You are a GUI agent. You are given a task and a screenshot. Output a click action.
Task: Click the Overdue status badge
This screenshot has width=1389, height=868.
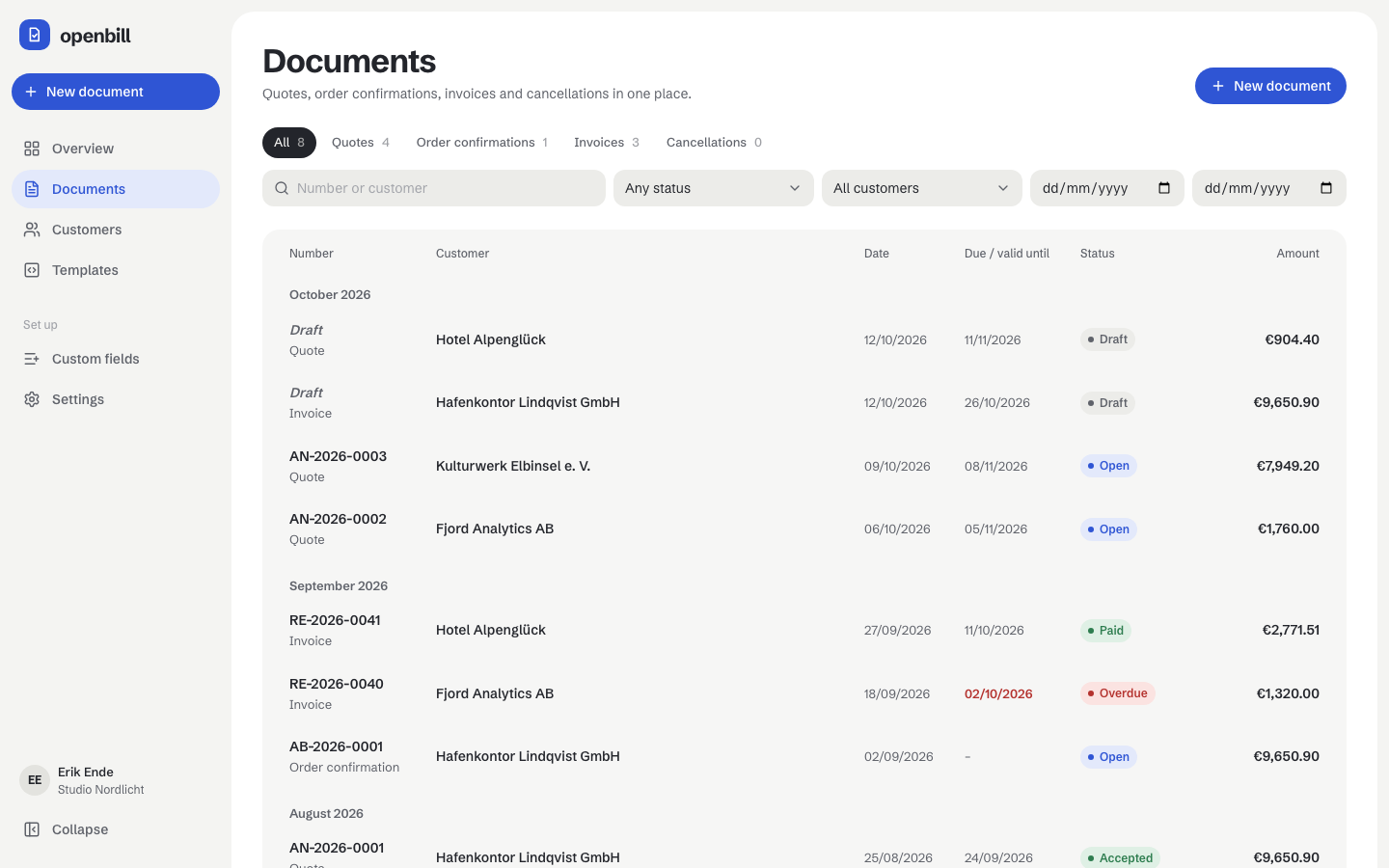click(1118, 693)
